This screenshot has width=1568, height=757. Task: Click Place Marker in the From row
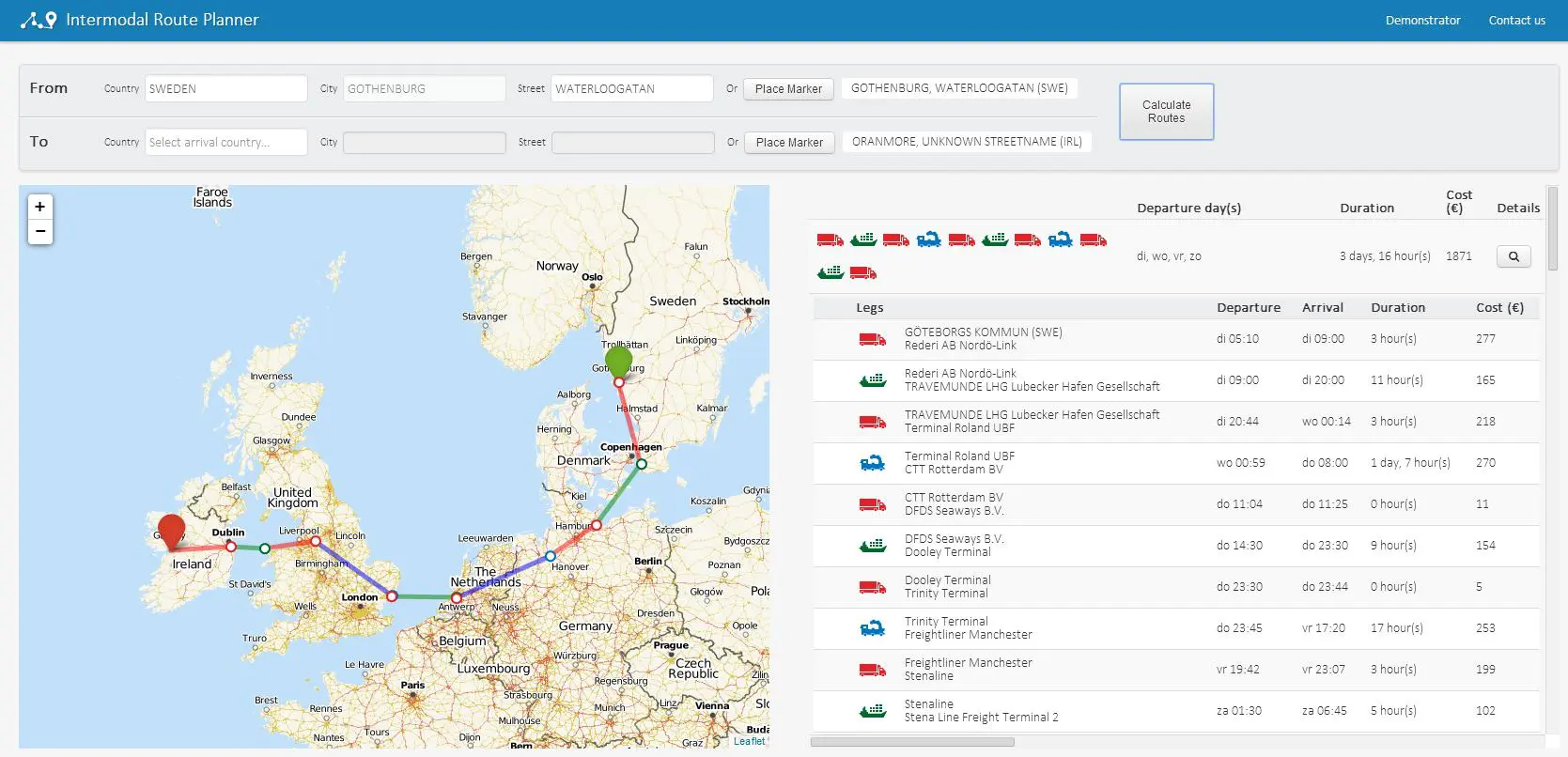click(788, 88)
